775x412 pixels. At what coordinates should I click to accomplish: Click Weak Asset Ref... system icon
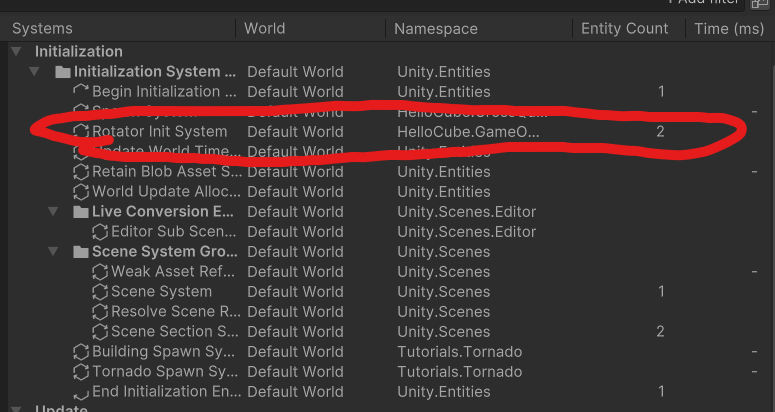[x=100, y=272]
